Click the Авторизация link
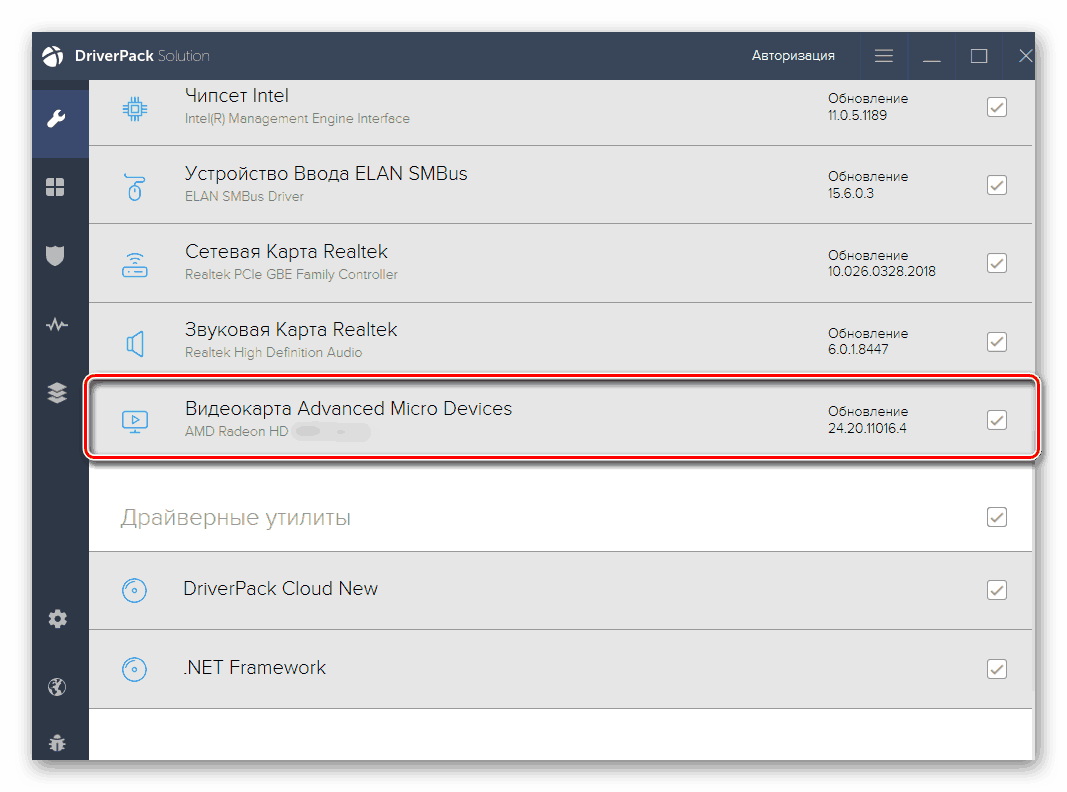The width and height of the screenshot is (1067, 792). [x=793, y=56]
